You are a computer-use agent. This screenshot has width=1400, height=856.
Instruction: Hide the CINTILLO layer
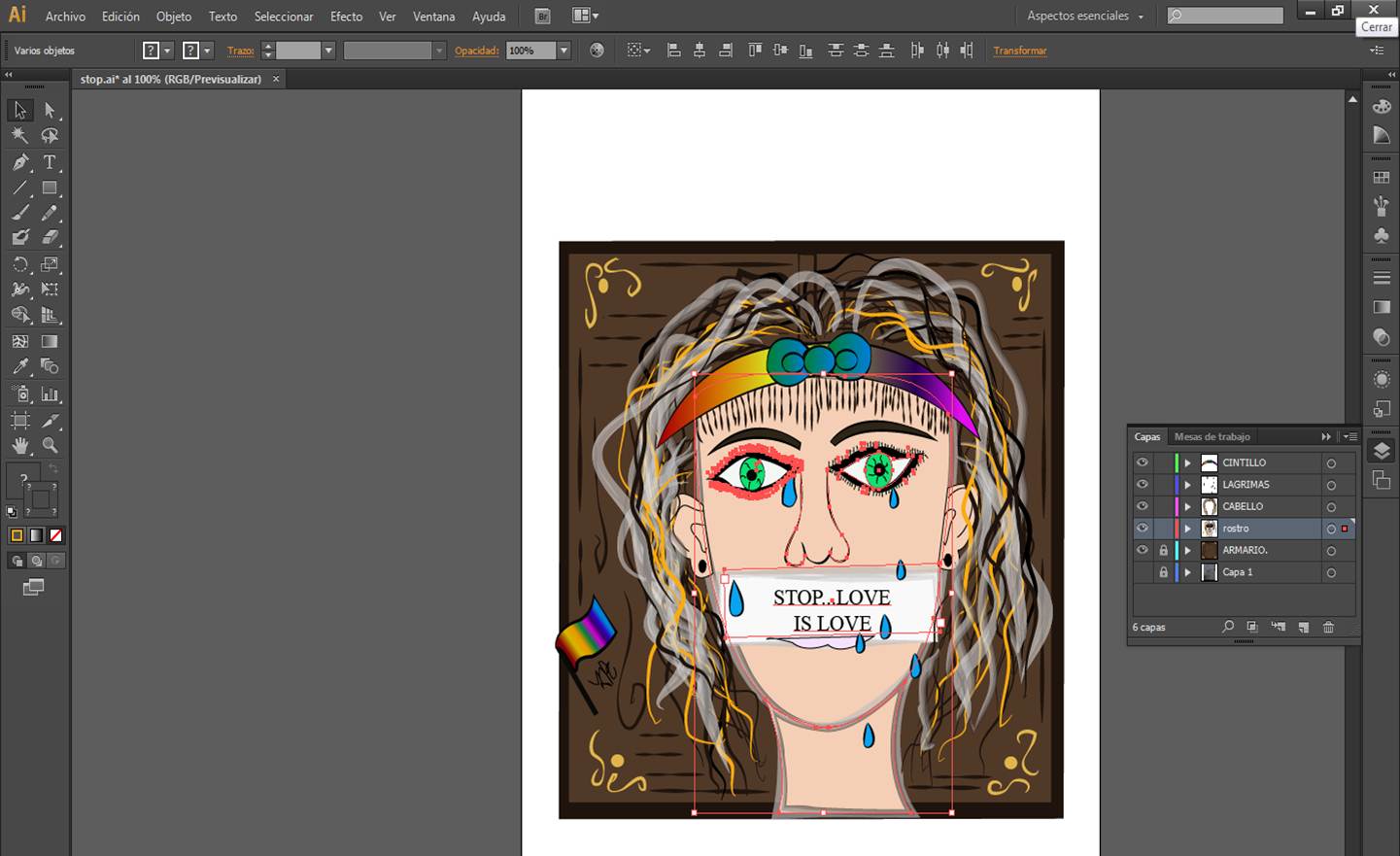tap(1143, 462)
